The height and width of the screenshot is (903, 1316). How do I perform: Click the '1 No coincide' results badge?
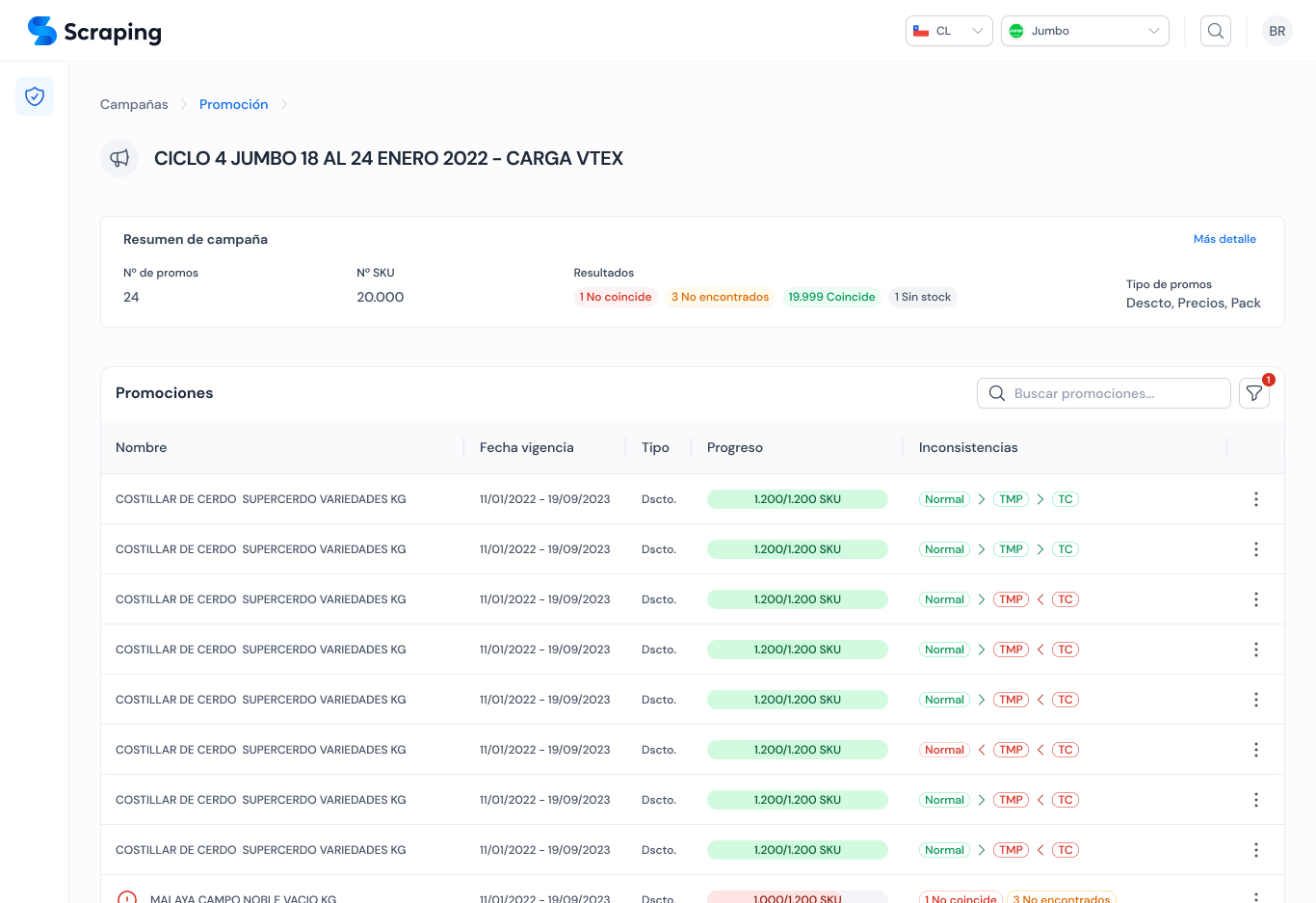coord(616,297)
